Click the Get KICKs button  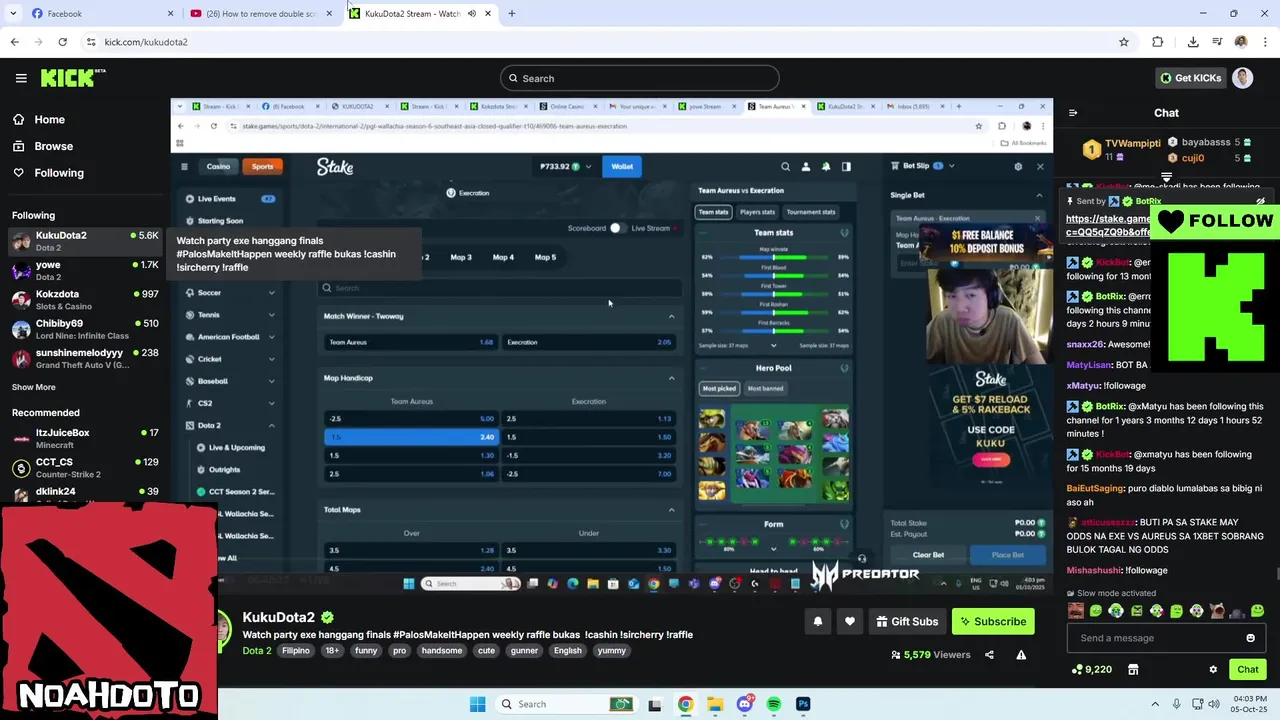click(x=1190, y=78)
